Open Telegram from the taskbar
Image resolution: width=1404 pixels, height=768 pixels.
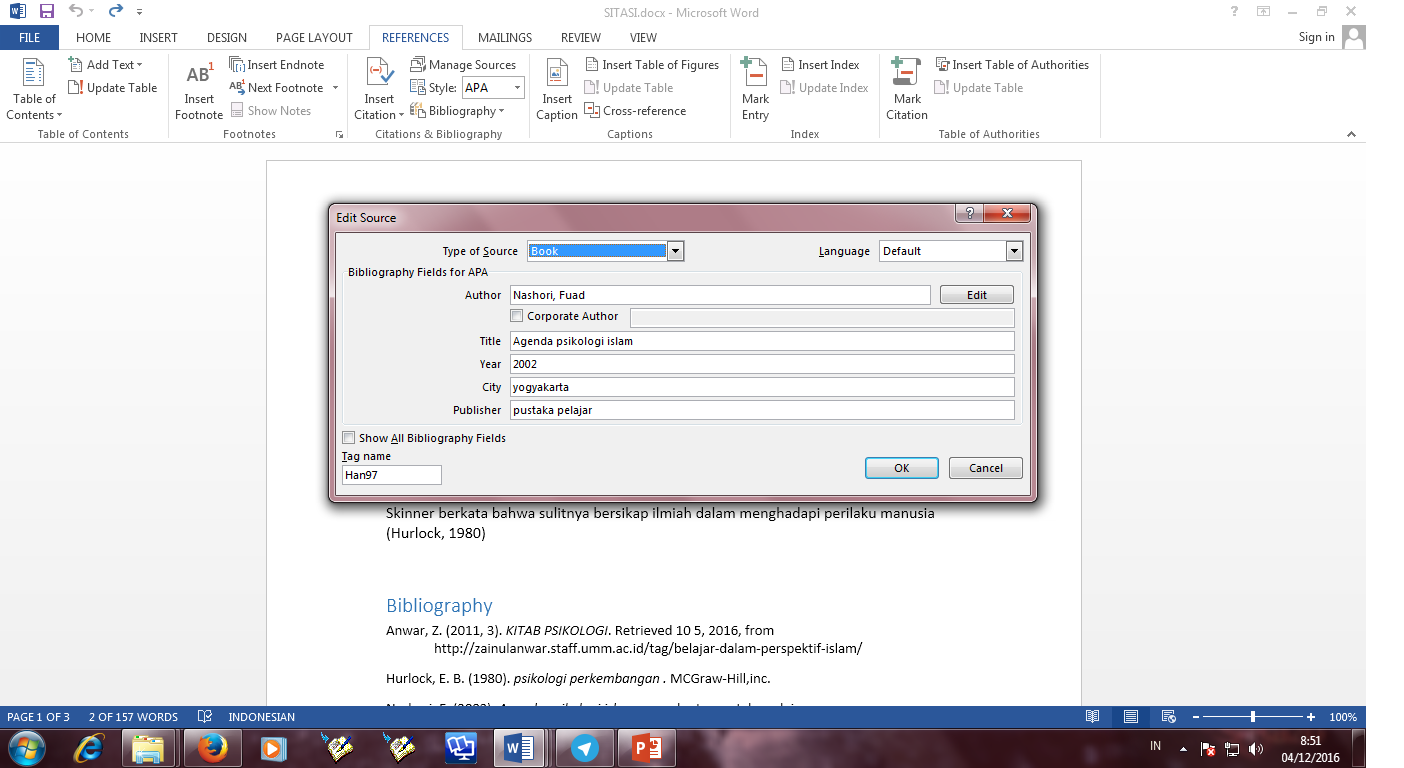584,748
